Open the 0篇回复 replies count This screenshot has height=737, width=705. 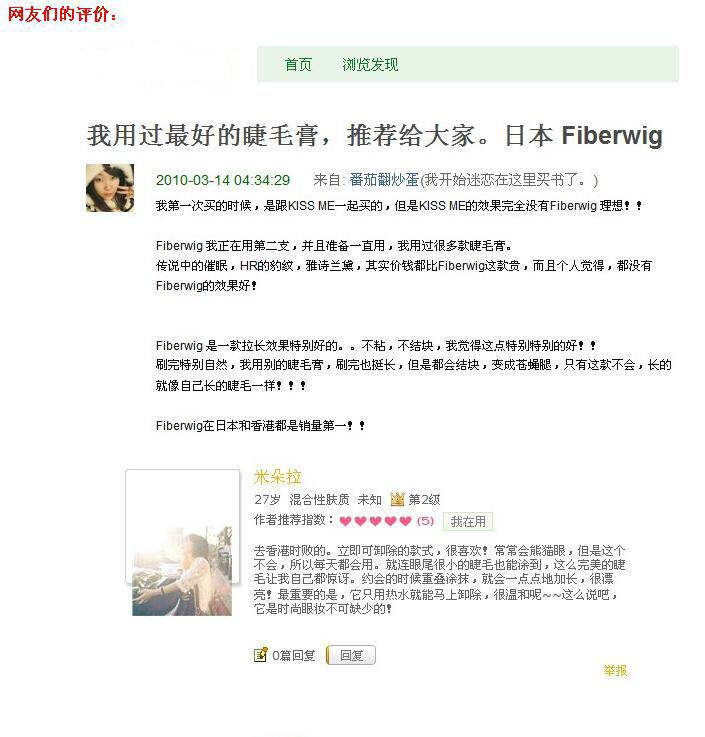point(294,655)
